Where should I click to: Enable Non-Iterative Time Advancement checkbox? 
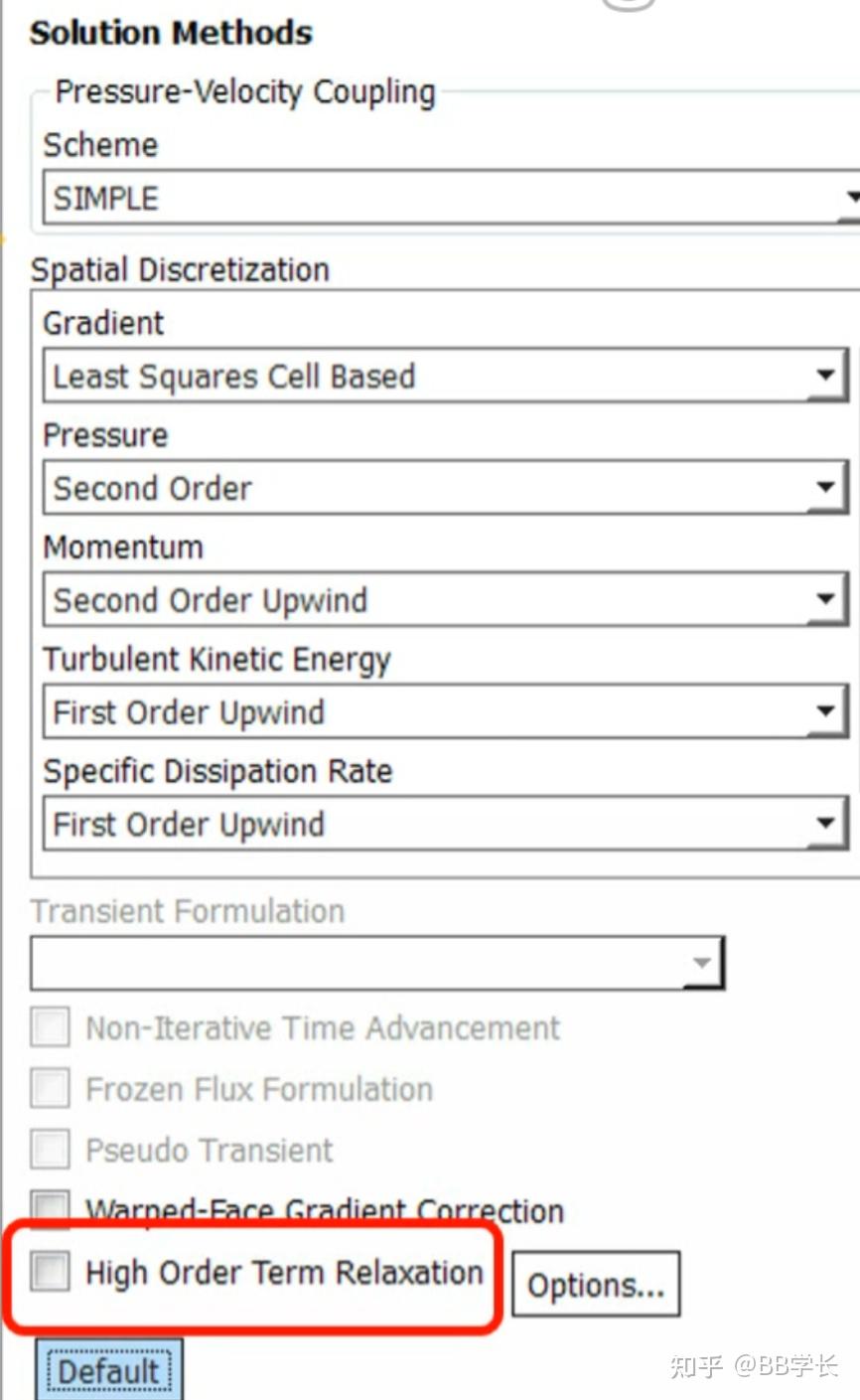[x=51, y=1027]
